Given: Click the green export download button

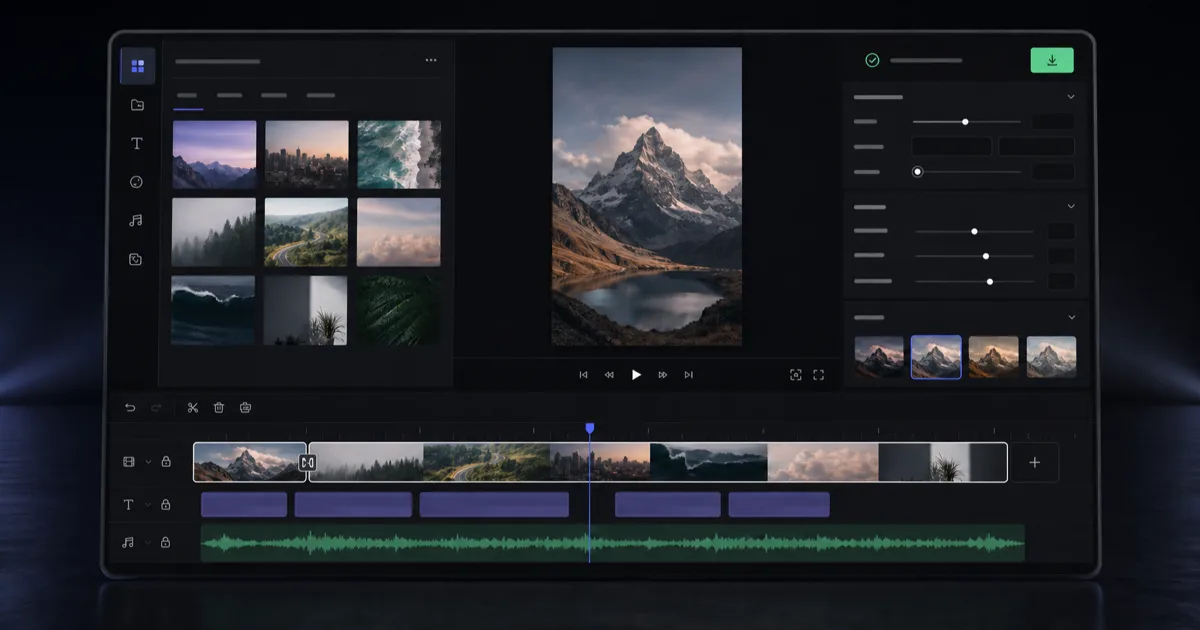Looking at the screenshot, I should pyautogui.click(x=1052, y=60).
